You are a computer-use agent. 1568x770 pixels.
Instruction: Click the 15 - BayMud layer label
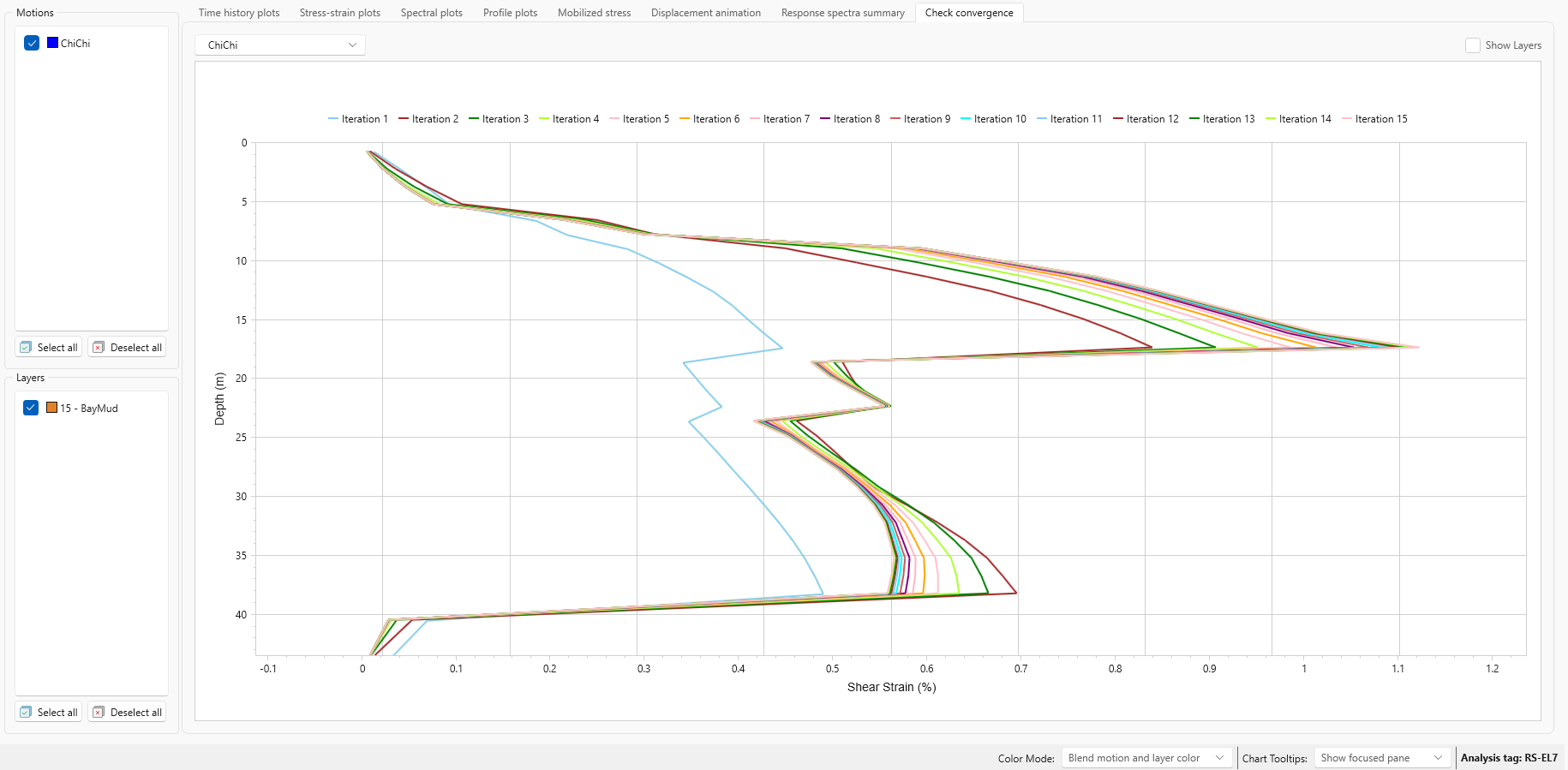(x=89, y=409)
